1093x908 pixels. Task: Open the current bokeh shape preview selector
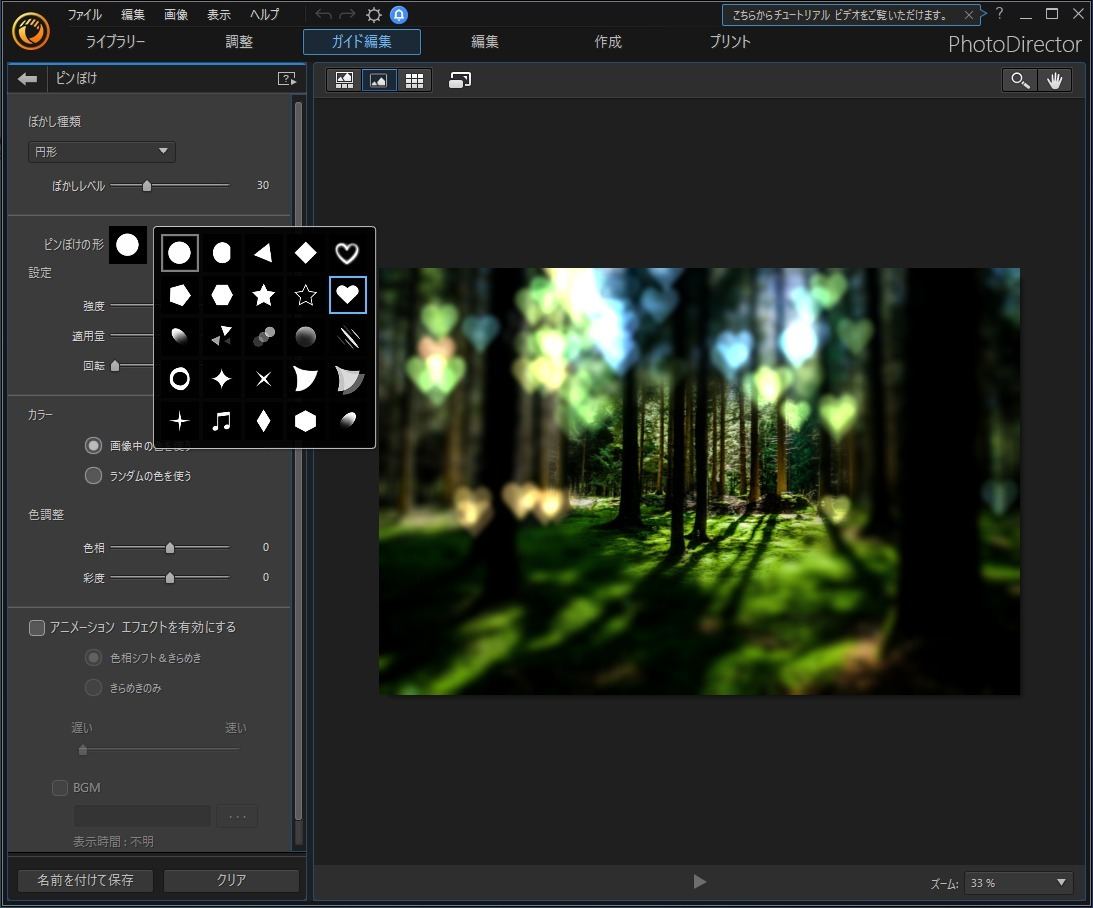128,245
